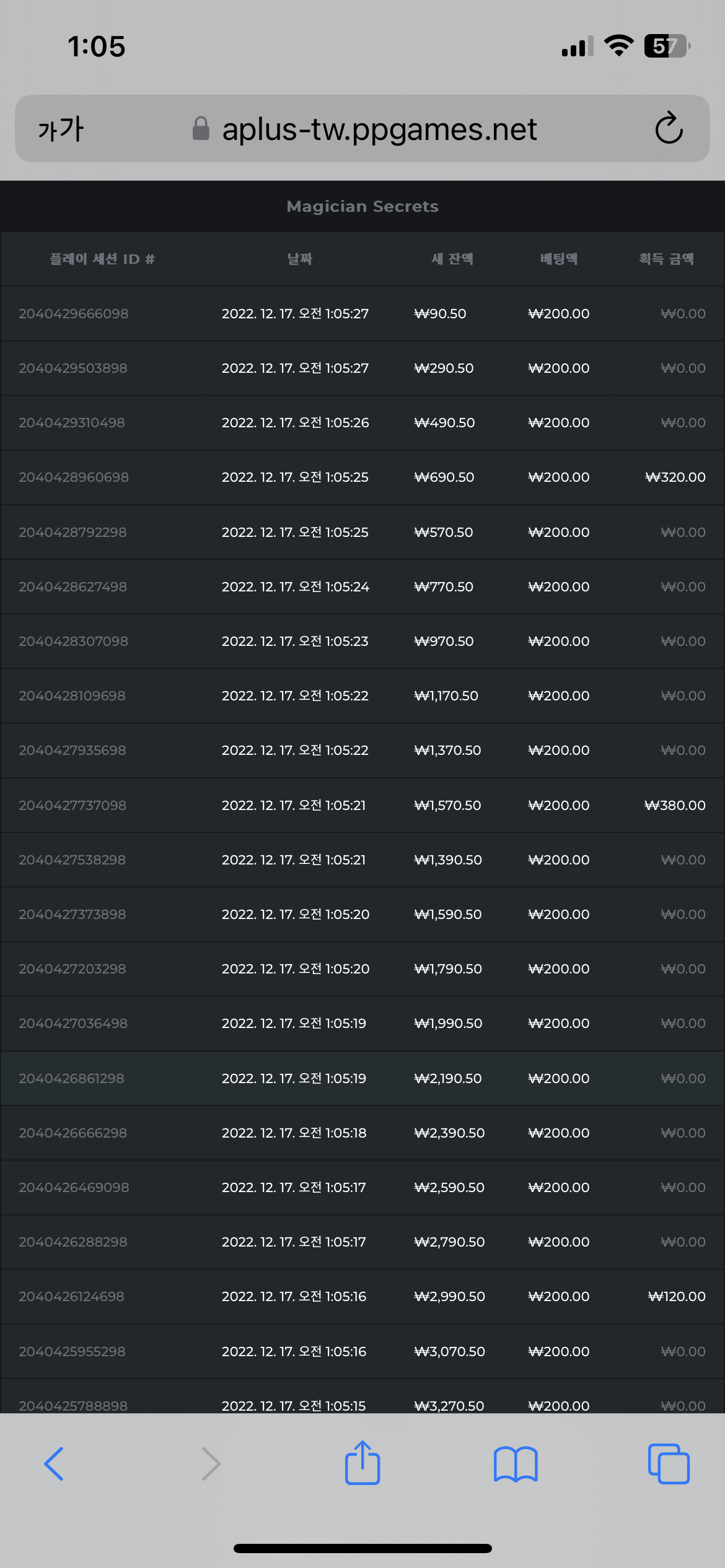The height and width of the screenshot is (1568, 725).
Task: Show open tabs overview icon
Action: tap(669, 1464)
